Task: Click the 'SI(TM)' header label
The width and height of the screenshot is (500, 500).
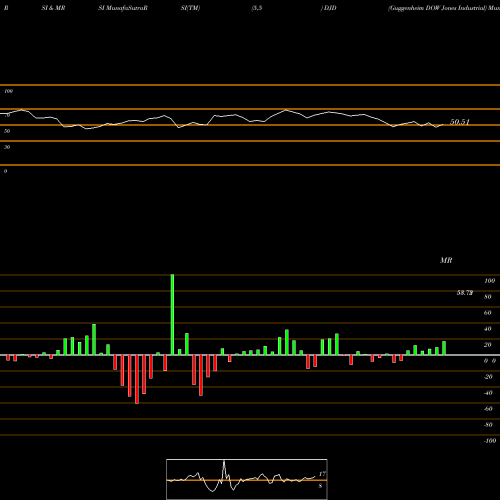Action: coord(190,8)
